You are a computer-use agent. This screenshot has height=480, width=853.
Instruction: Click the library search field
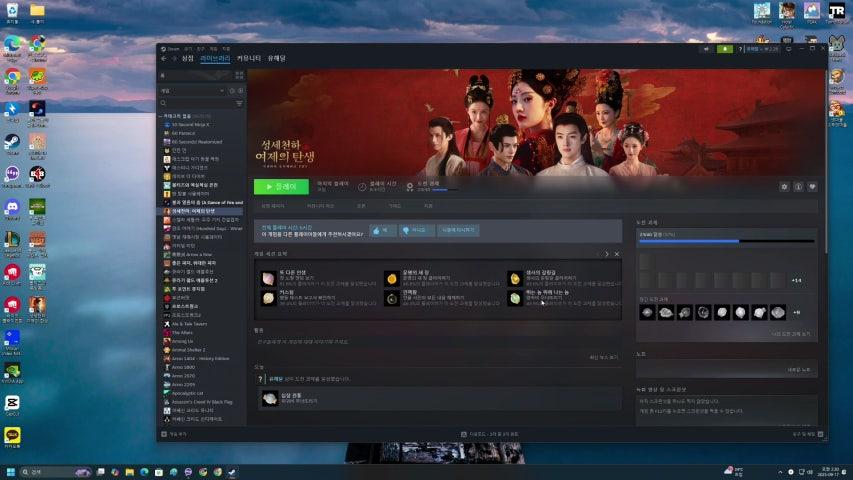pyautogui.click(x=197, y=103)
